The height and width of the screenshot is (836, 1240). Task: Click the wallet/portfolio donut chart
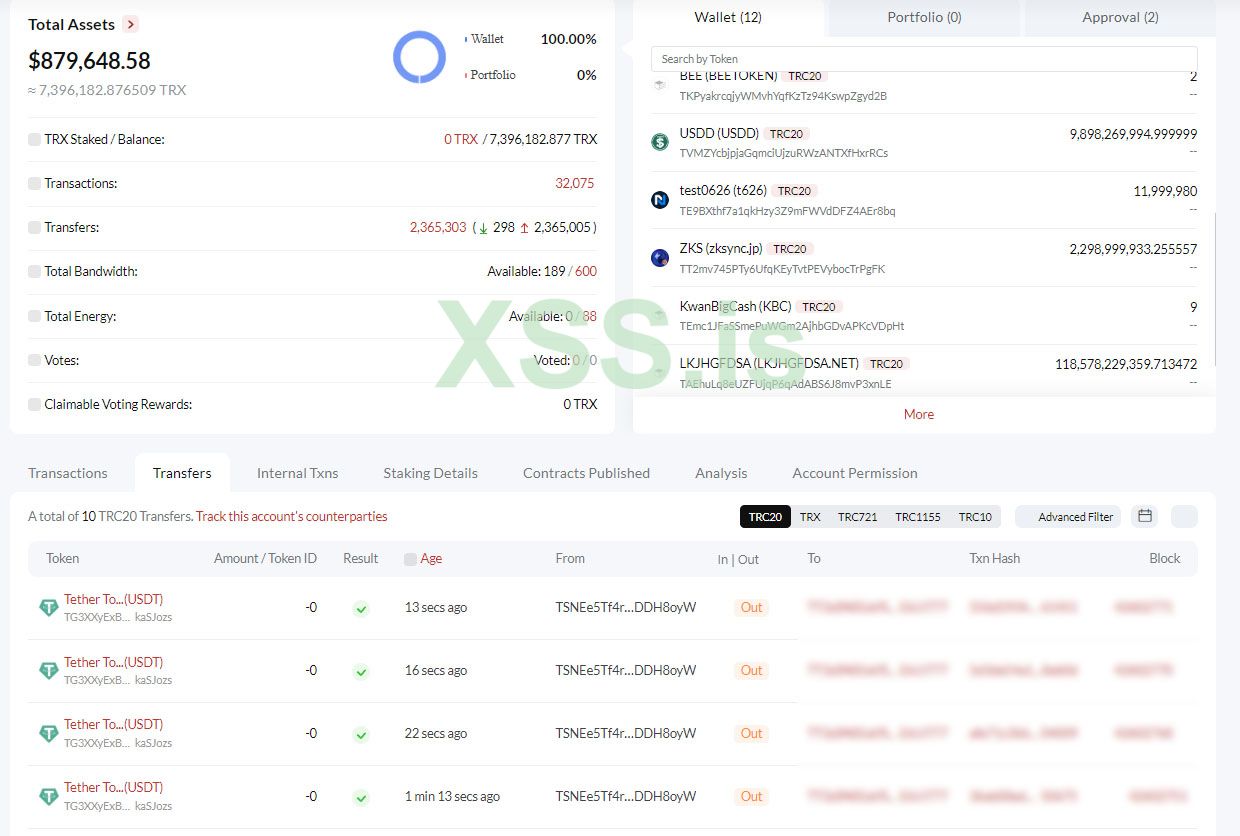(419, 57)
